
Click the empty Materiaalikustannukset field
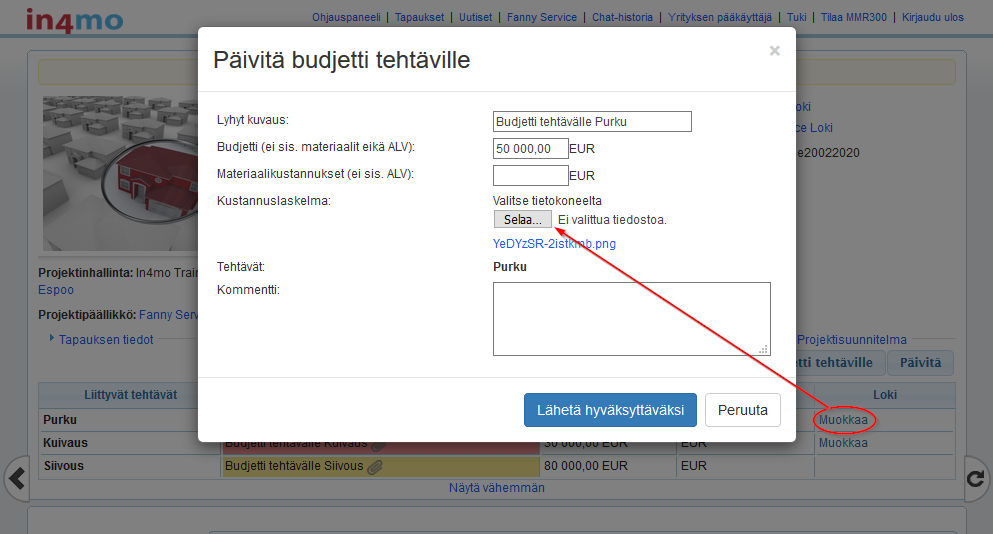tap(530, 175)
